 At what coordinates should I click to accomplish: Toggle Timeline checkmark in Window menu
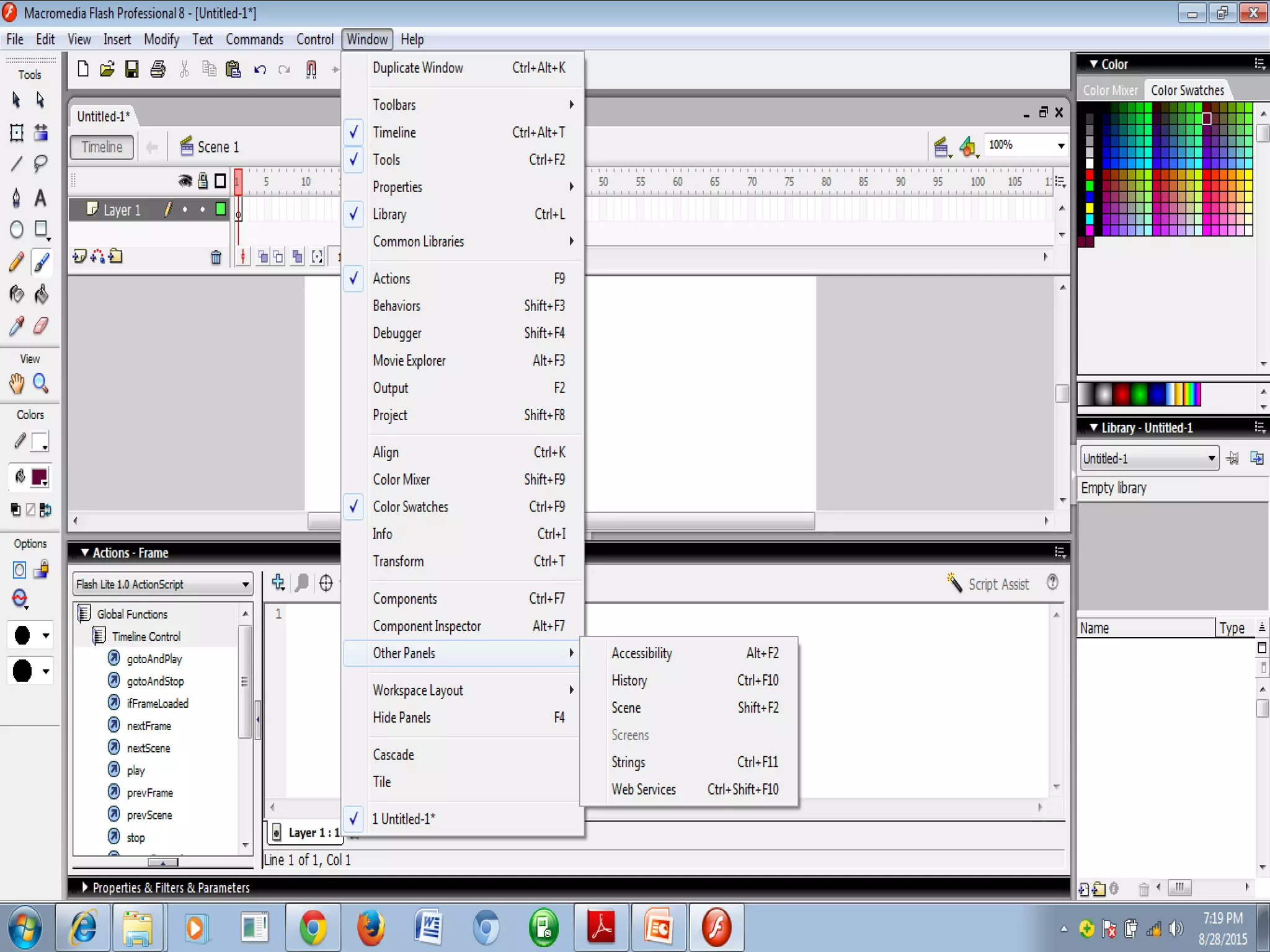tap(394, 132)
